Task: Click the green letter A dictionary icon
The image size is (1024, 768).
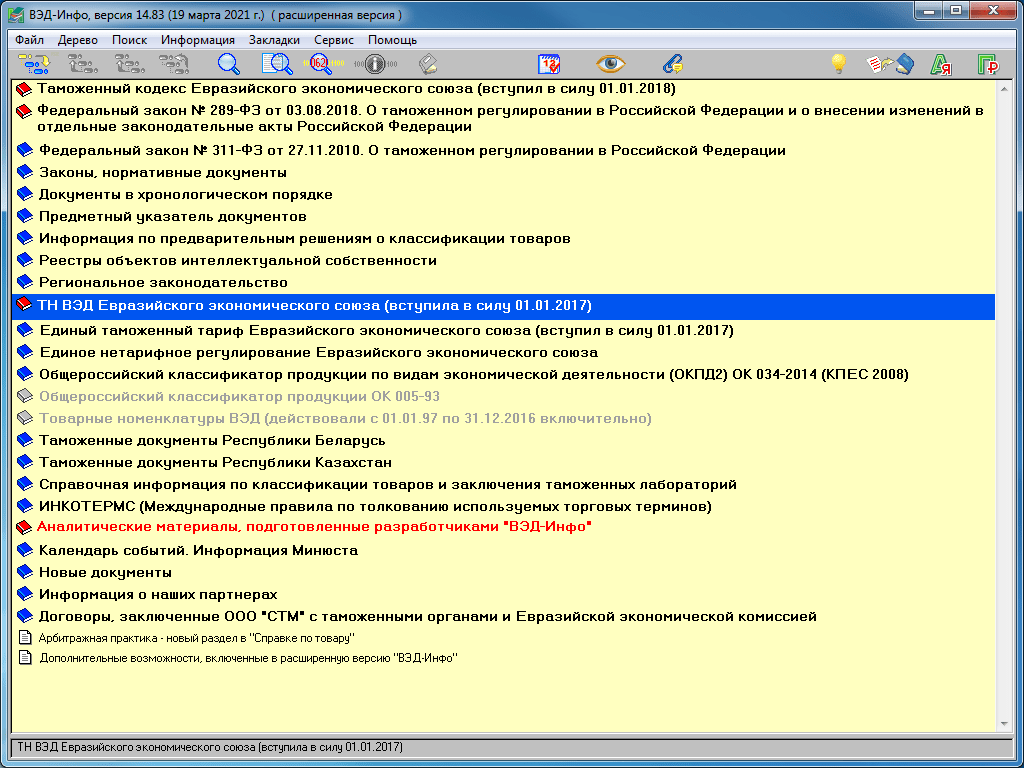Action: [940, 64]
